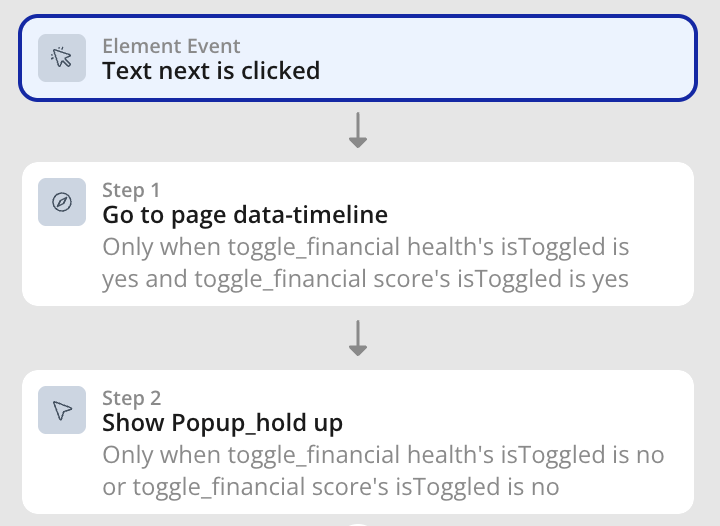Click the cursor-click Element Event icon
This screenshot has height=526, width=720.
point(62,58)
